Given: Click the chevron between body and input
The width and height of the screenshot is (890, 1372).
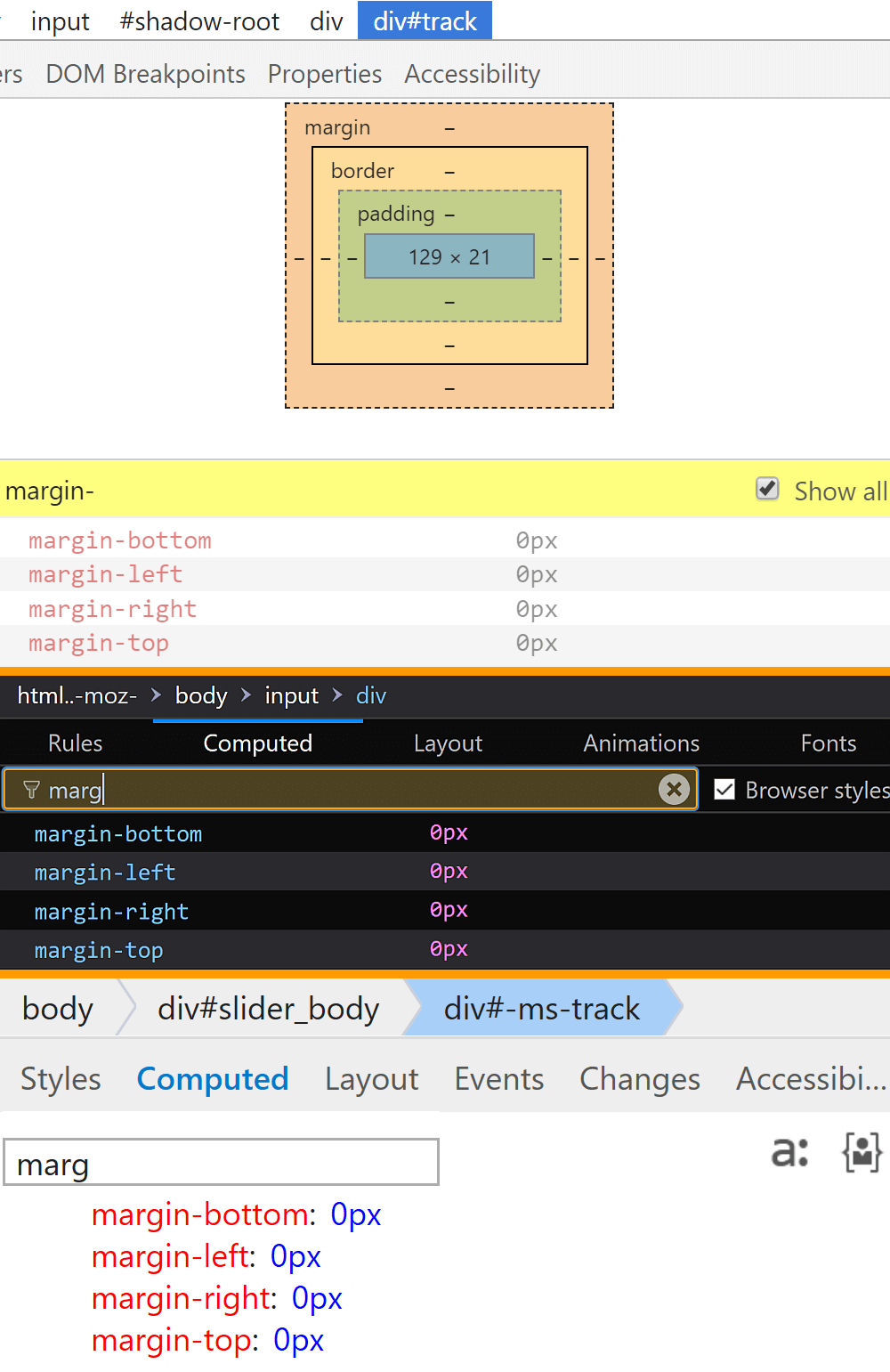Looking at the screenshot, I should pos(246,694).
